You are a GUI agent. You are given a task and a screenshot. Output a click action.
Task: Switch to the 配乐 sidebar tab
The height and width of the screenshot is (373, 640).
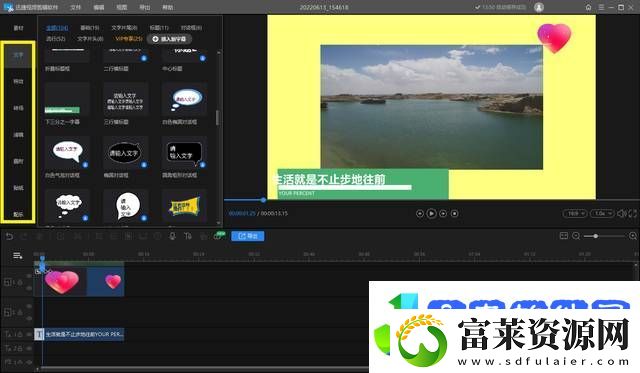click(18, 214)
